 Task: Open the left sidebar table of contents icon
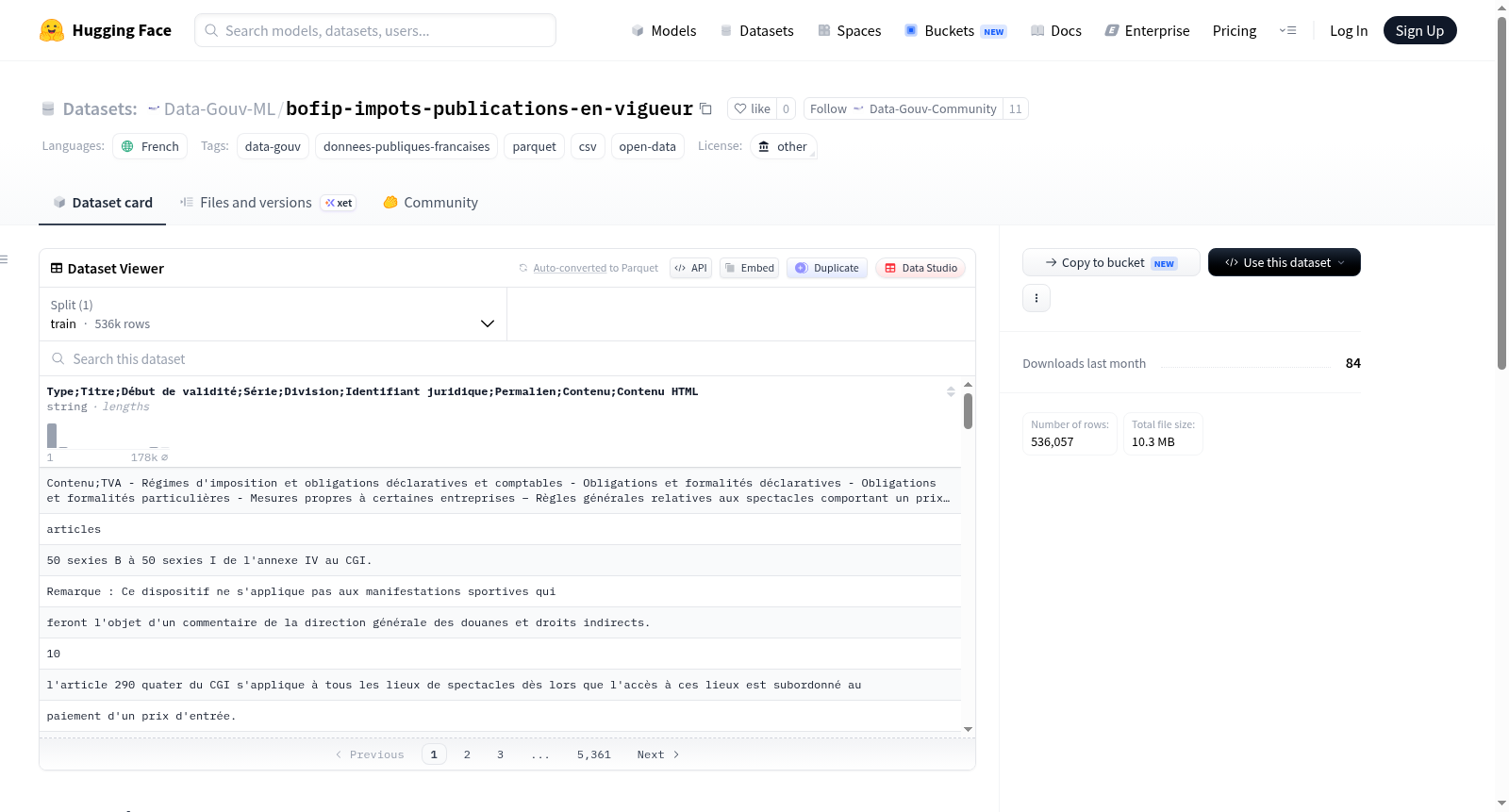point(4,259)
